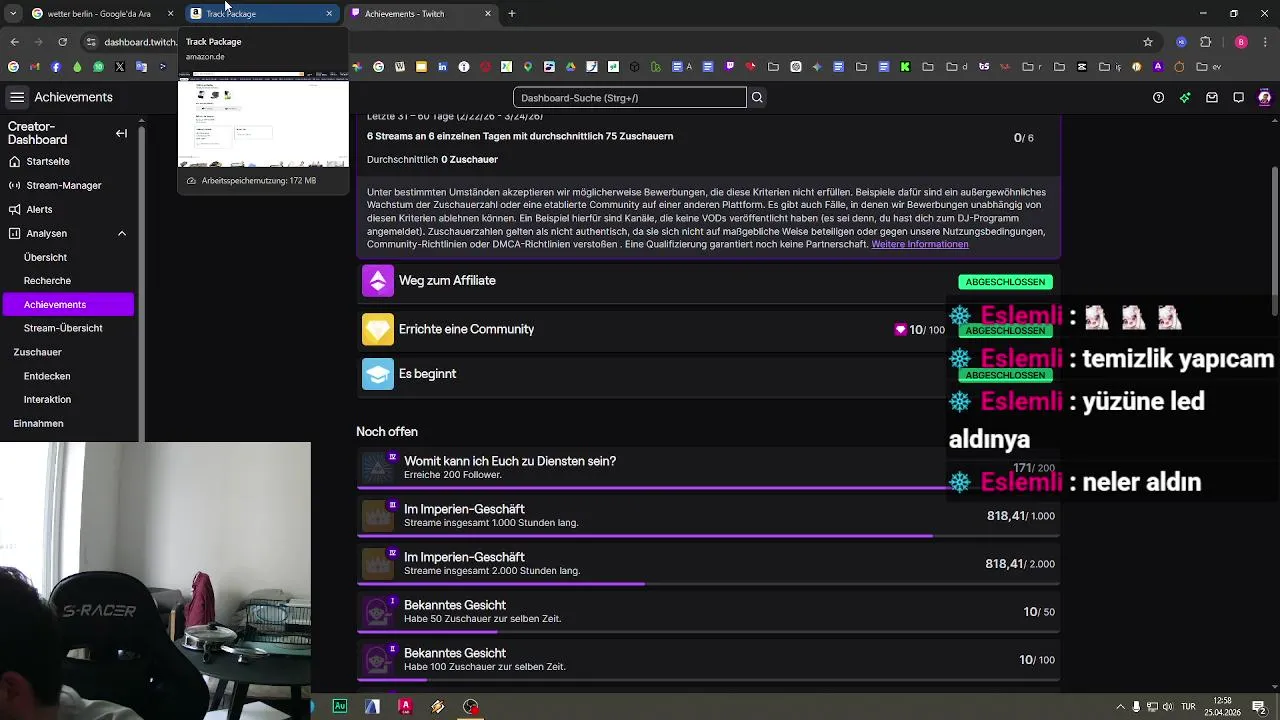Click the Noch offen heading
Viewport: 1280px width, 720px height.
coord(387,432)
